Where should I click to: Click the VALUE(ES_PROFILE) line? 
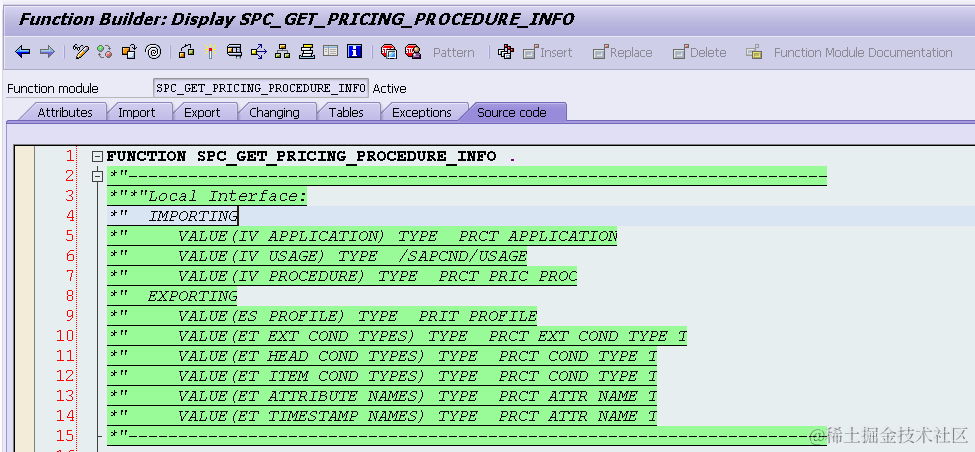coord(323,316)
